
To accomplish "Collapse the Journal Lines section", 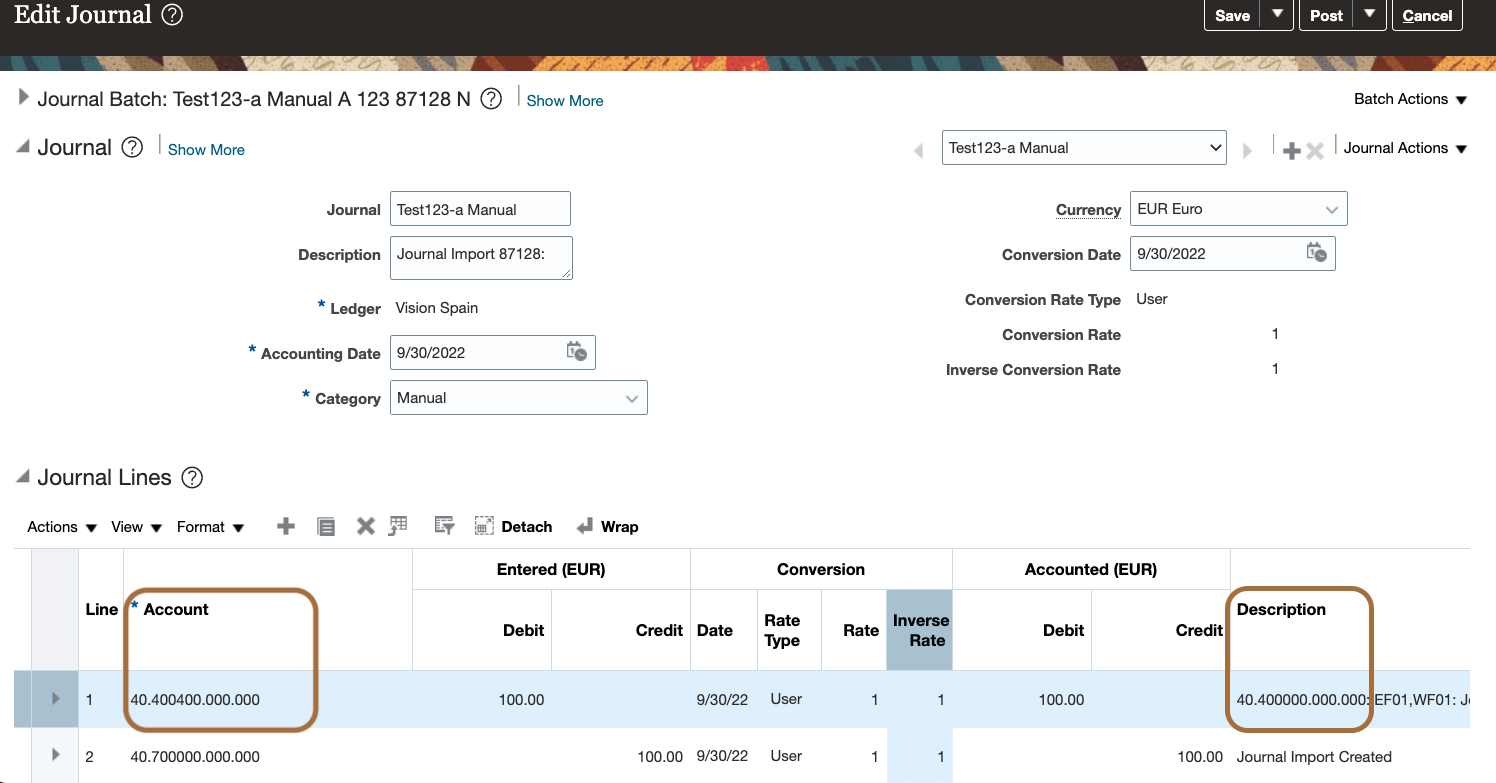I will point(23,478).
